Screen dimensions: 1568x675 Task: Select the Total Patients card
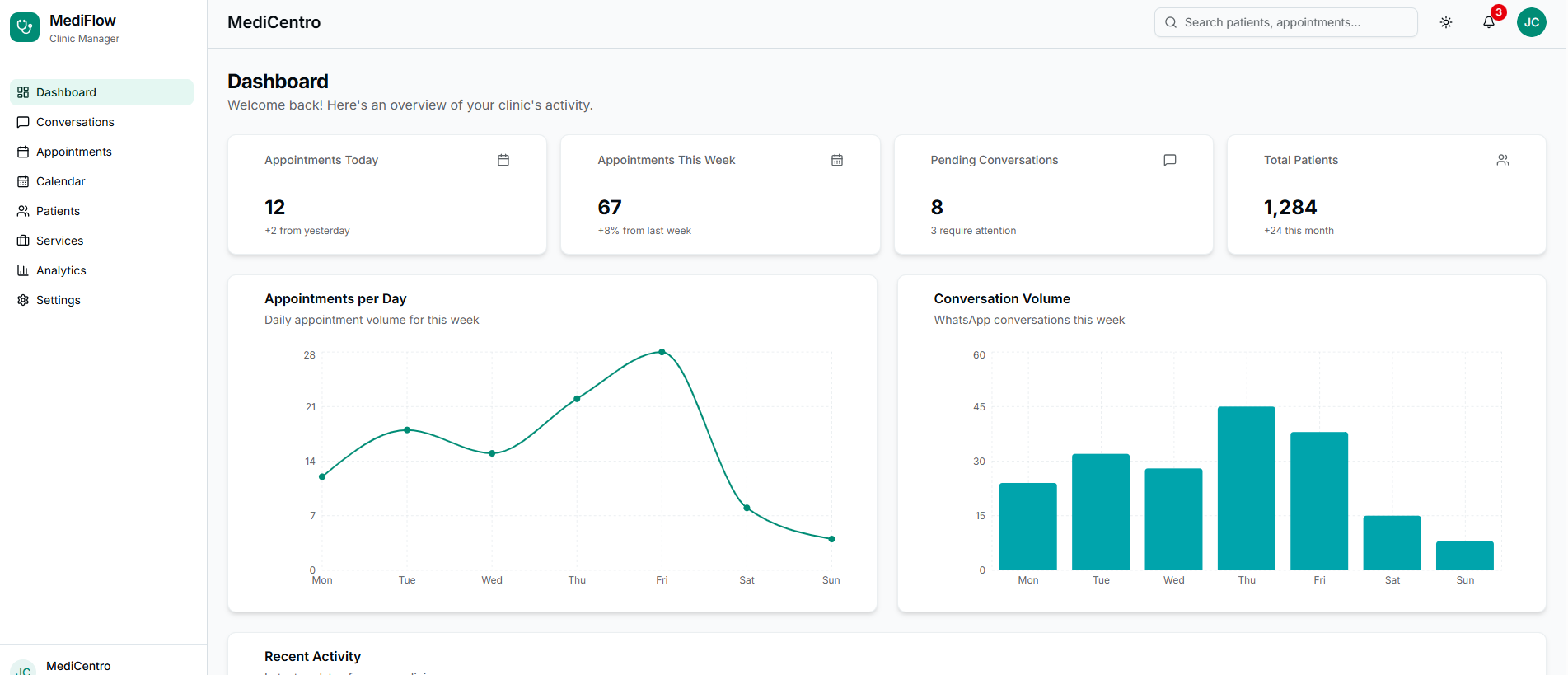tap(1387, 195)
